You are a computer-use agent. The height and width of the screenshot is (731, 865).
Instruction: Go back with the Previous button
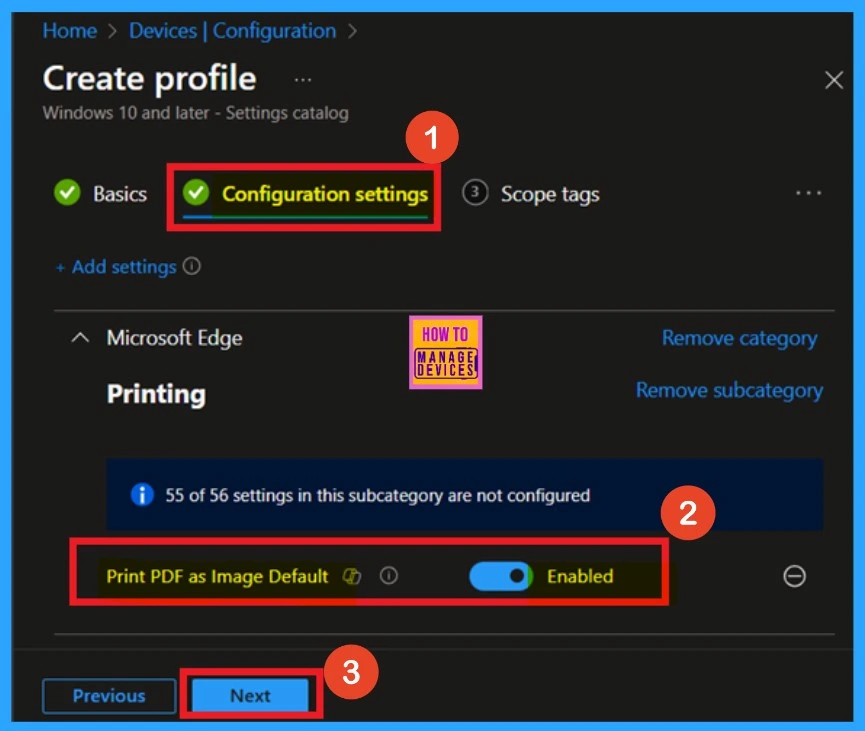point(109,696)
